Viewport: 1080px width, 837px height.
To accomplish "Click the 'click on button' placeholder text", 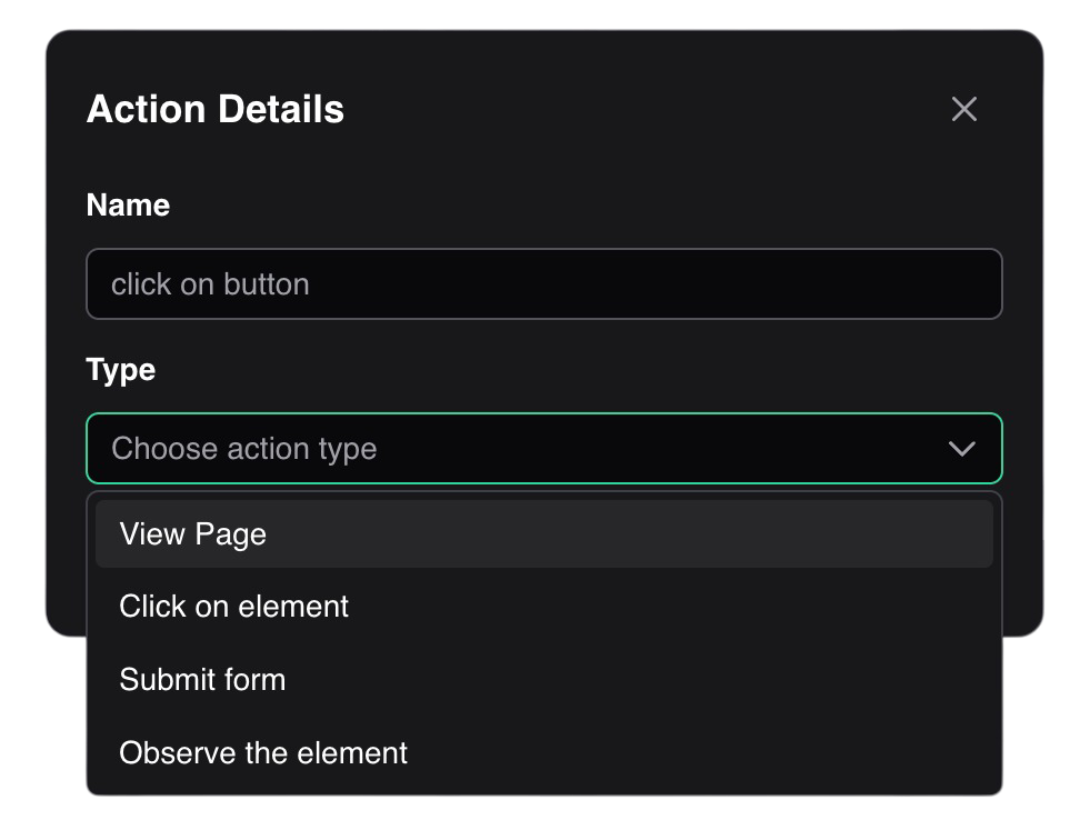I will tap(210, 285).
